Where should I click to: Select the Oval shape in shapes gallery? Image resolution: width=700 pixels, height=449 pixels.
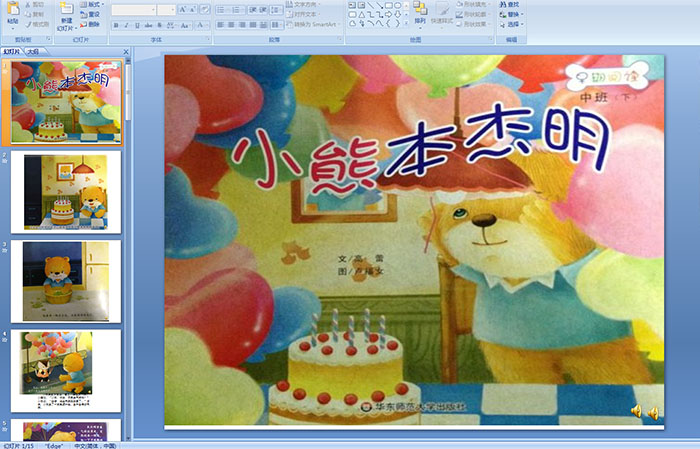click(397, 5)
